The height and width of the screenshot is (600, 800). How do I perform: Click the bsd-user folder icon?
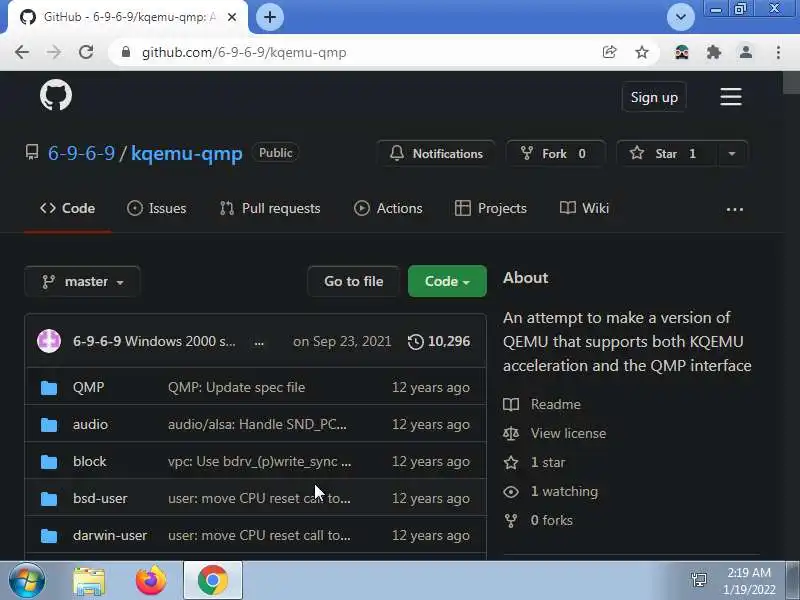tap(49, 498)
